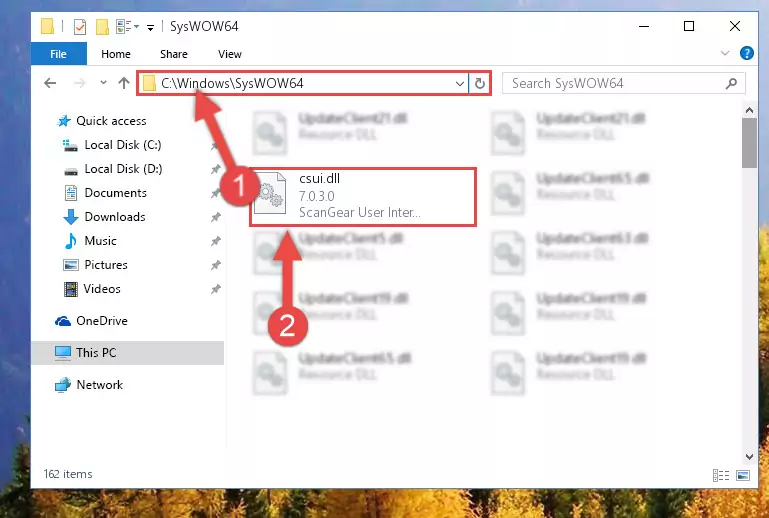Switch to the Home ribbon tab
Image resolution: width=769 pixels, height=518 pixels.
(x=116, y=54)
